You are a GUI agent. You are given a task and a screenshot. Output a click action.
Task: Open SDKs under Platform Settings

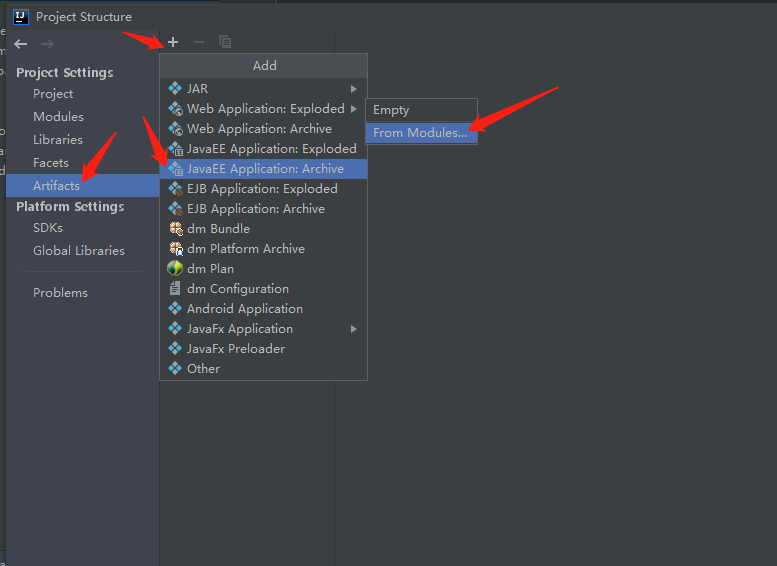(82, 227)
